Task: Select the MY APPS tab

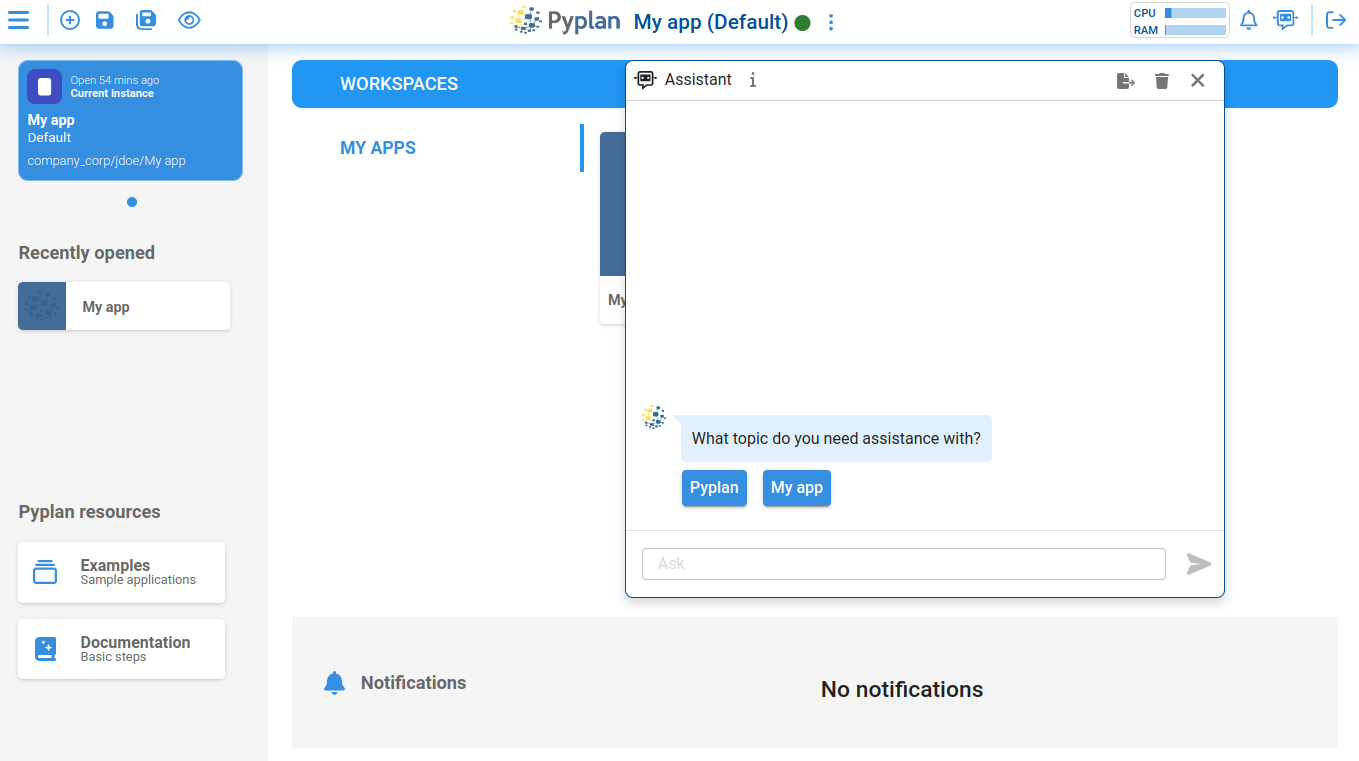Action: [378, 148]
